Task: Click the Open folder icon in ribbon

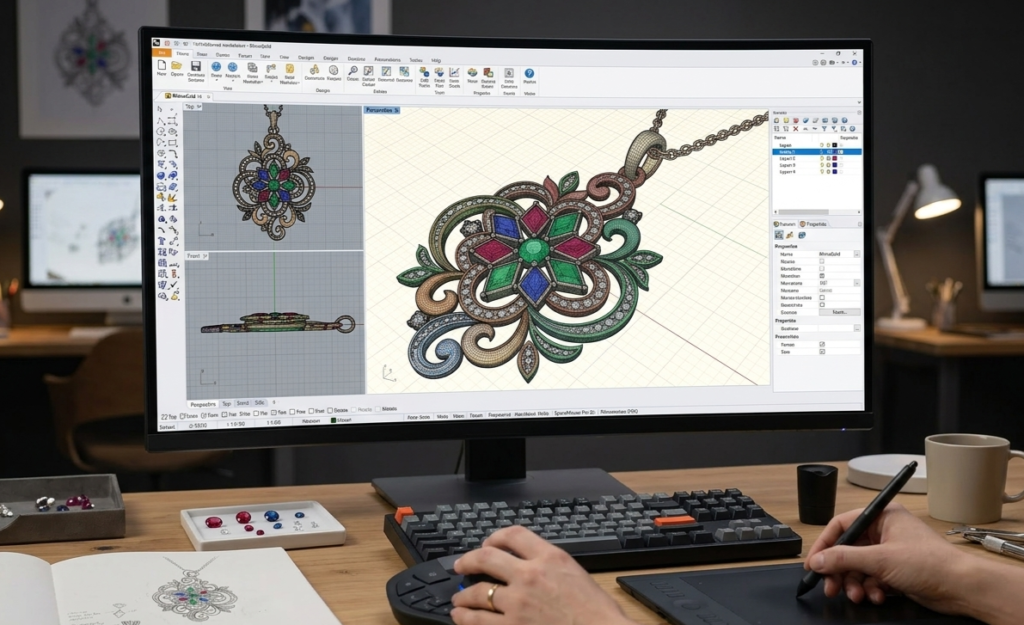Action: [177, 66]
